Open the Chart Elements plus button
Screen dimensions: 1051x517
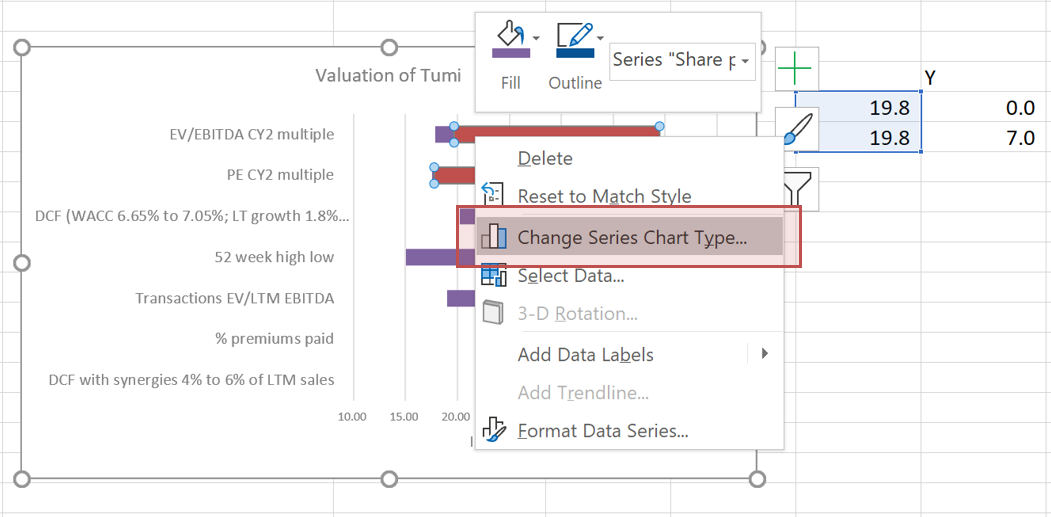[x=797, y=70]
